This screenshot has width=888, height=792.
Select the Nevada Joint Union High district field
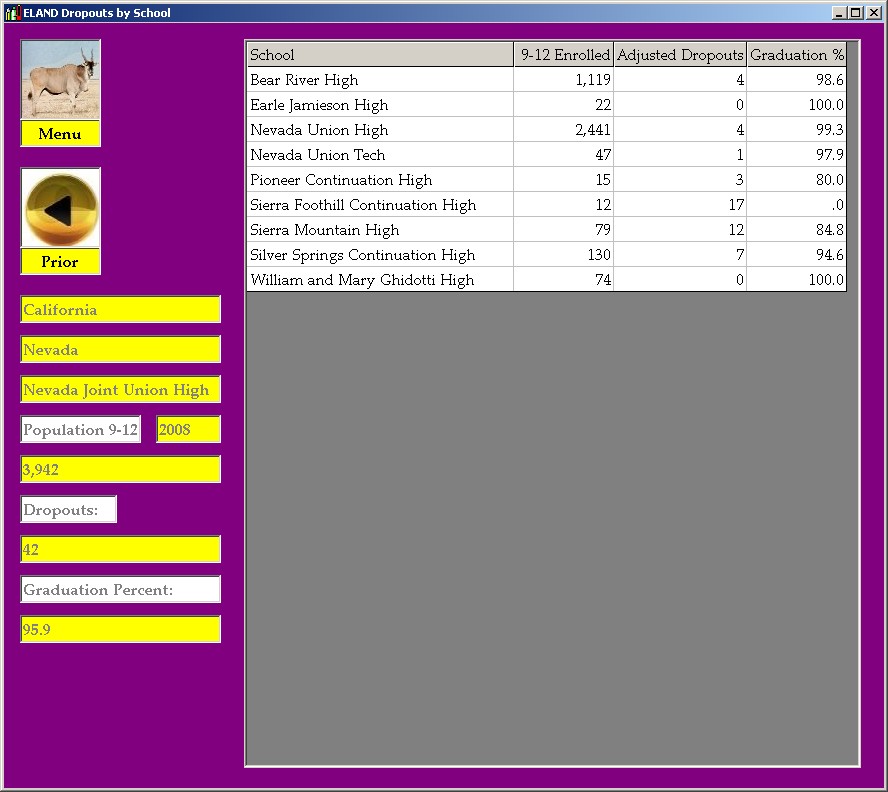tap(121, 389)
